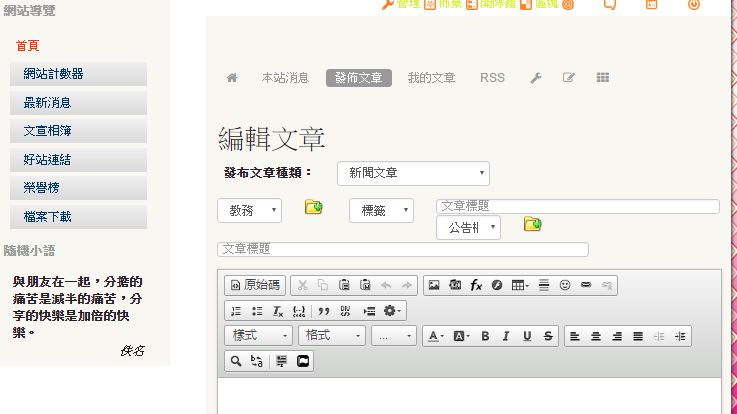Viewport: 737px width, 414px height.
Task: Toggle bold formatting
Action: click(x=485, y=336)
